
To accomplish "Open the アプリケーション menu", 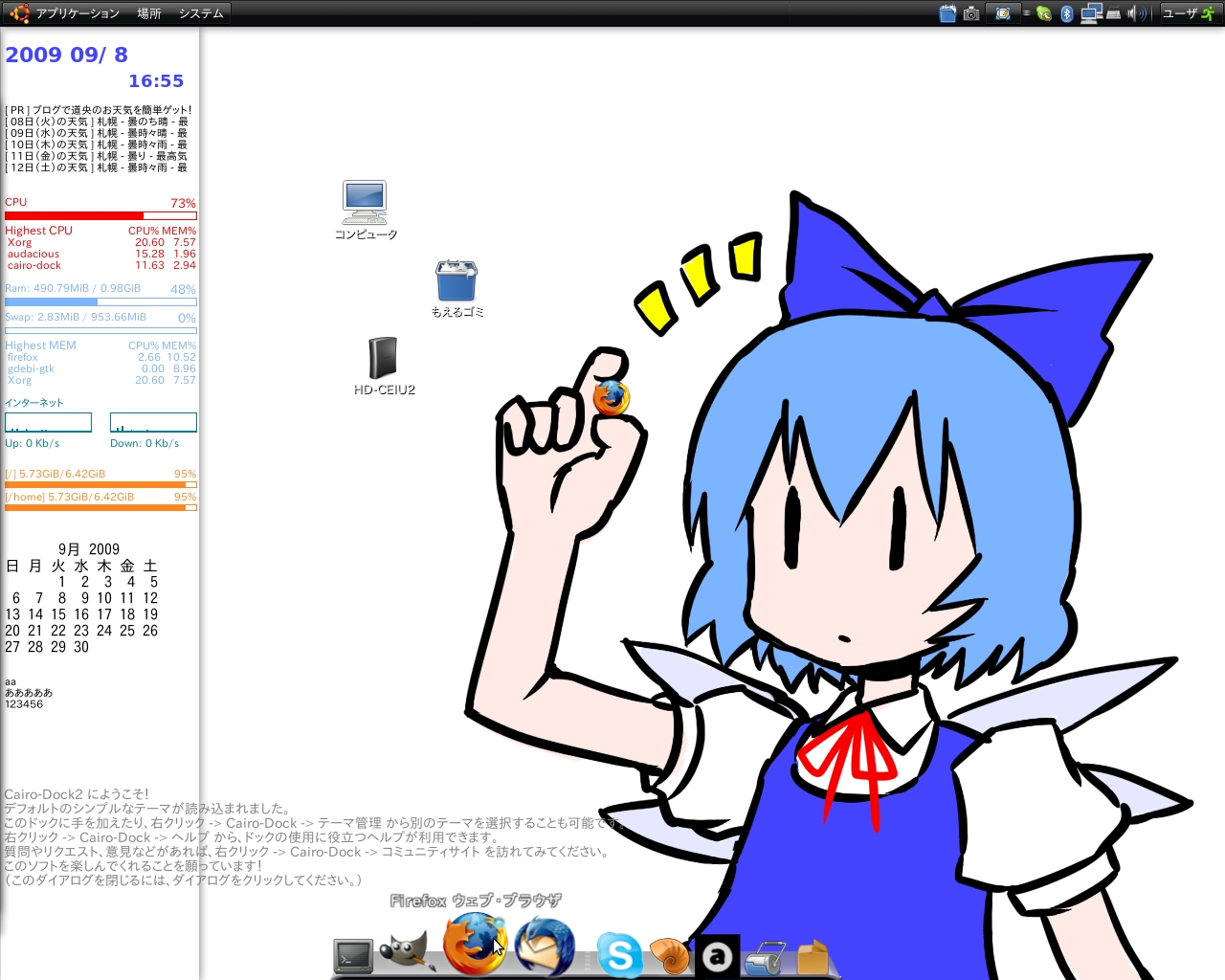I will coord(78,13).
